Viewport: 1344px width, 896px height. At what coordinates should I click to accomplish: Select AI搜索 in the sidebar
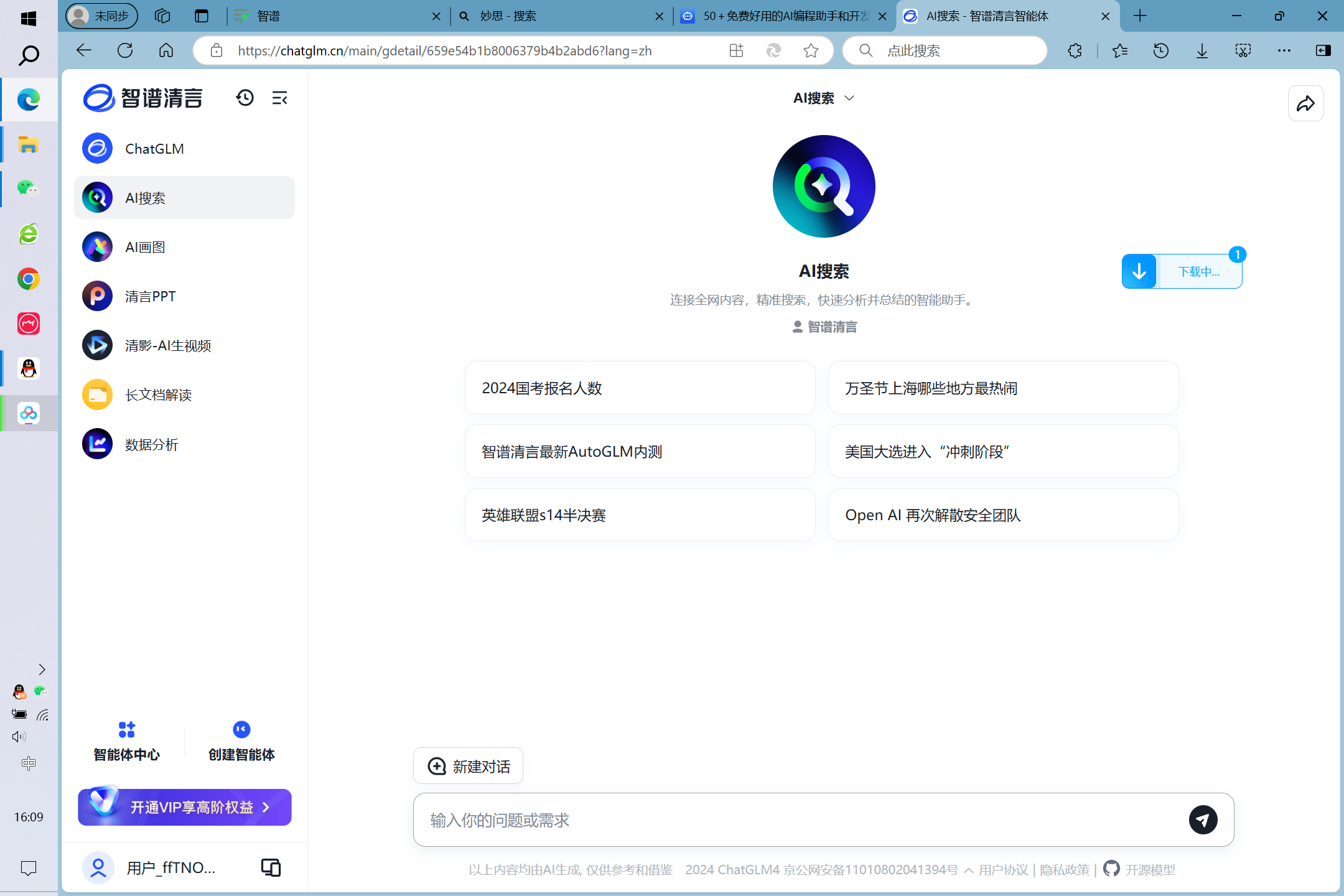(x=184, y=198)
